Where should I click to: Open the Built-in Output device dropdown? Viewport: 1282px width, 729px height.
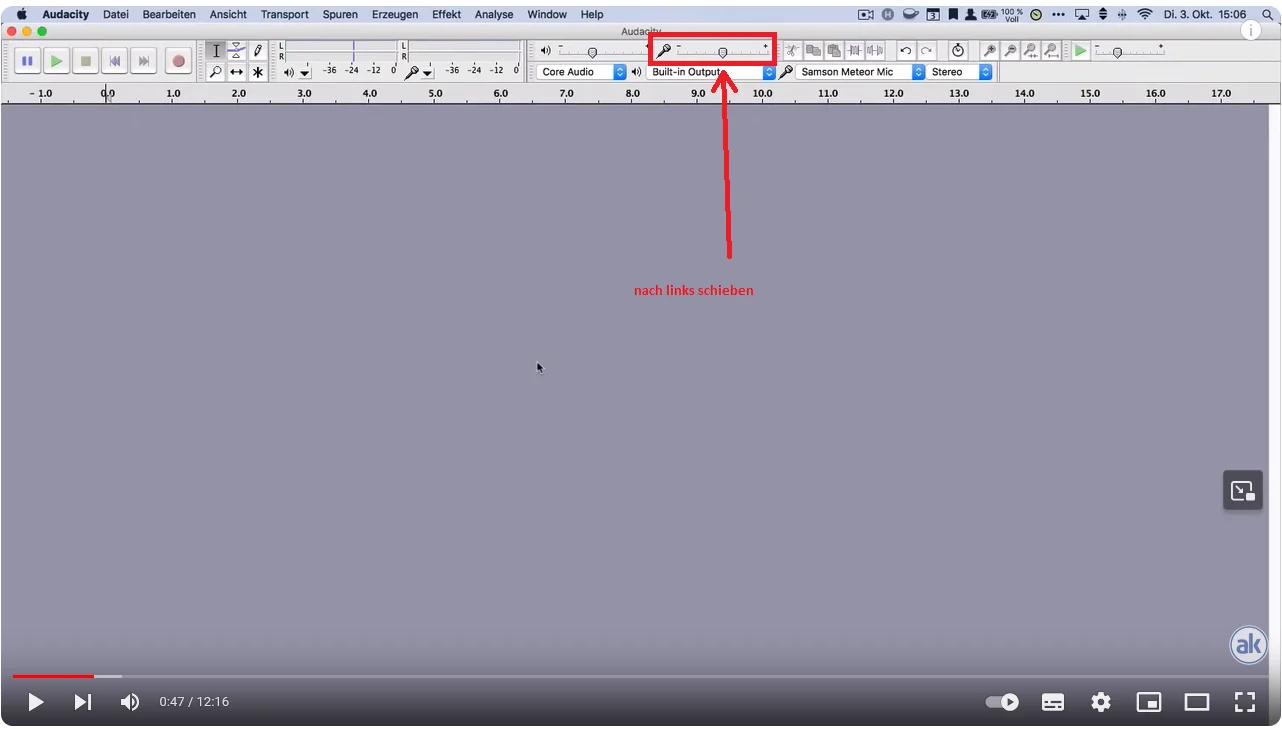[711, 72]
